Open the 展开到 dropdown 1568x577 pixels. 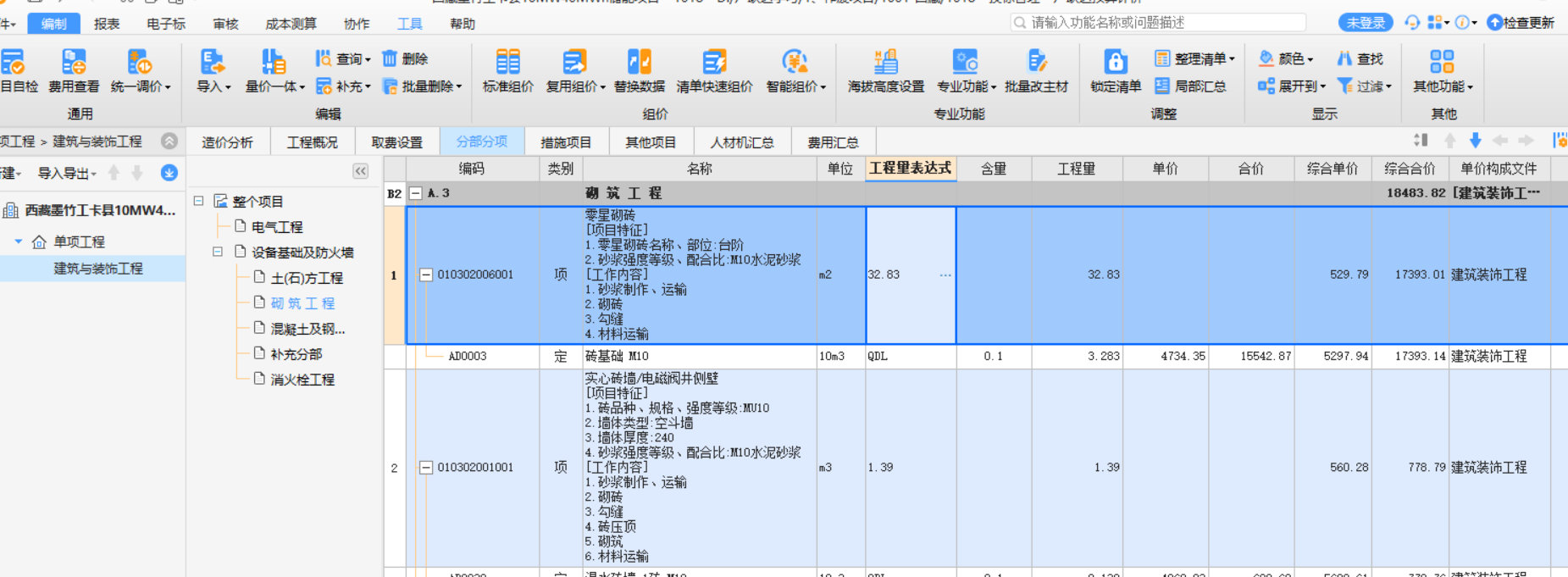[x=1291, y=86]
